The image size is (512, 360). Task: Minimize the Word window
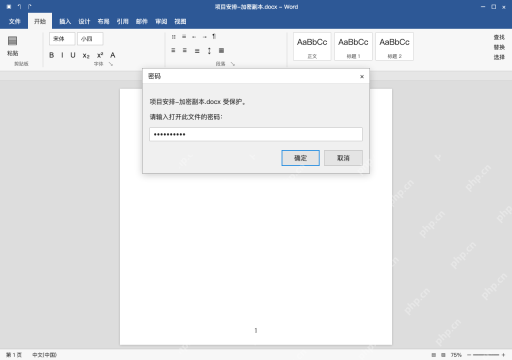pos(483,7)
